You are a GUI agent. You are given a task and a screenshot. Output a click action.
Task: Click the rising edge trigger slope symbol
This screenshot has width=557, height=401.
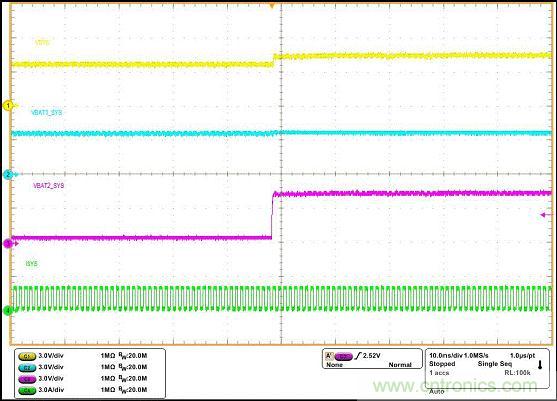358,356
